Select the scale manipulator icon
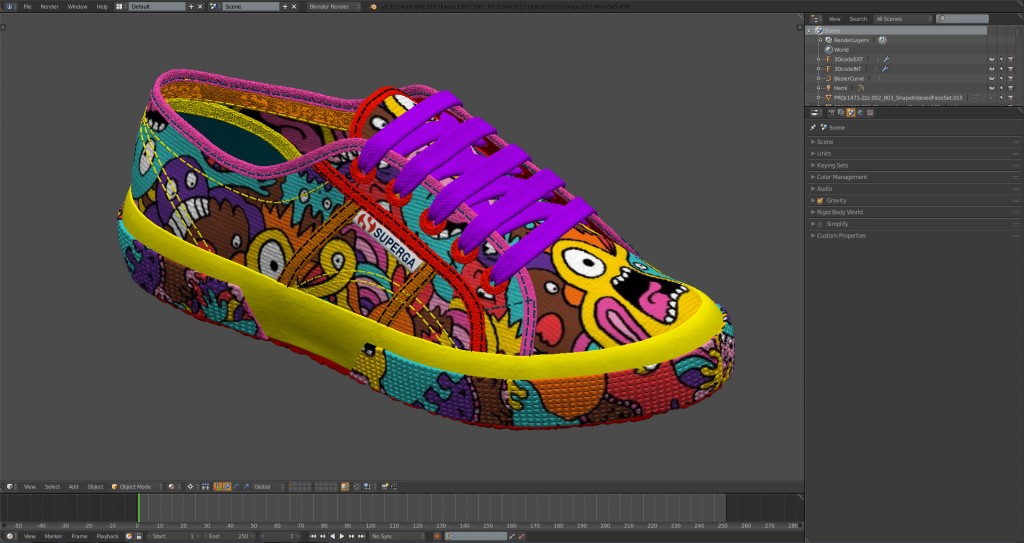1024x543 pixels. click(246, 487)
